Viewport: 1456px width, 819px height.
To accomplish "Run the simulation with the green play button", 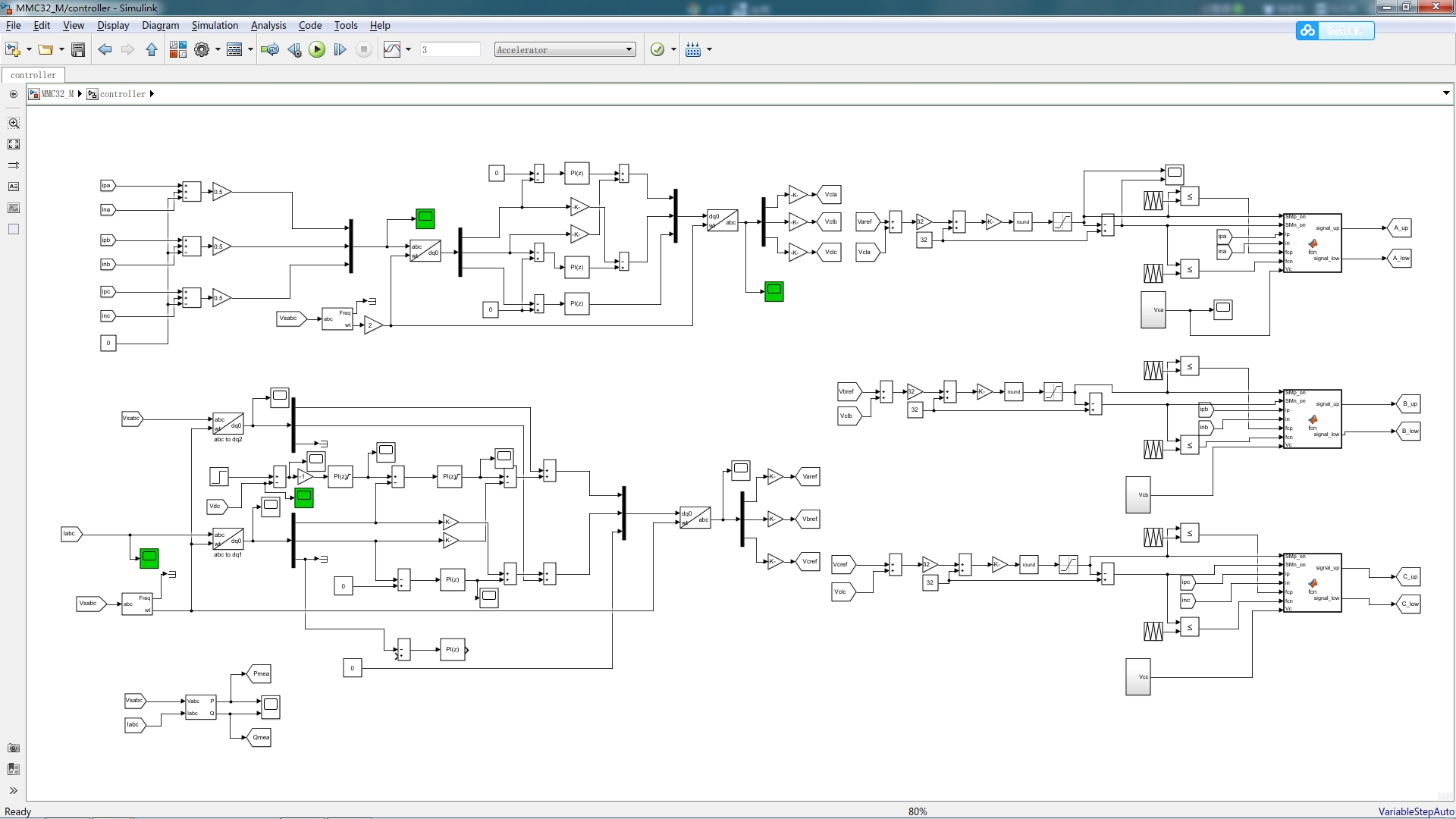I will 317,50.
